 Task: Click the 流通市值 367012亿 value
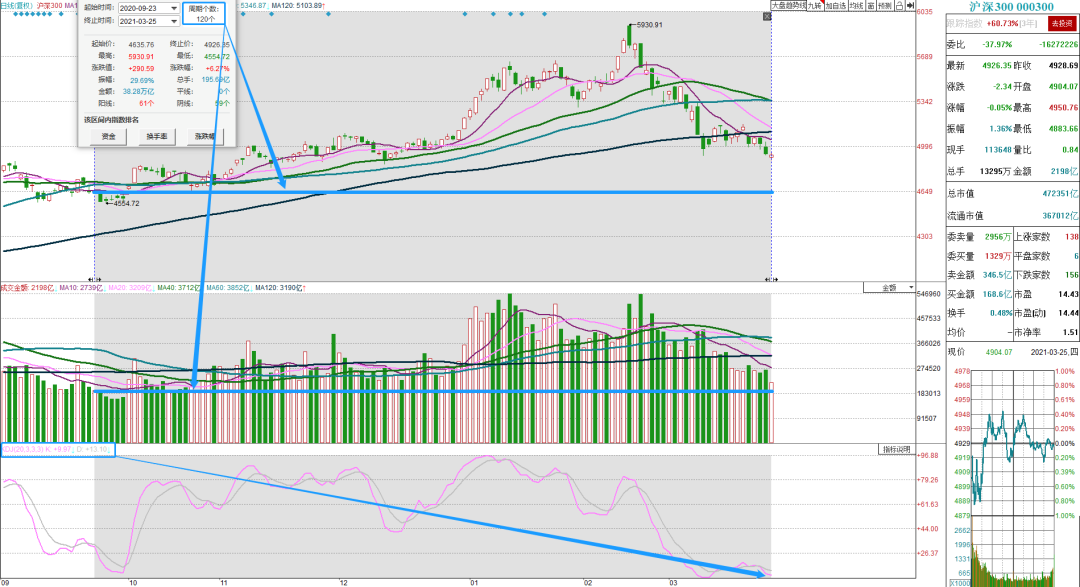coord(1060,216)
